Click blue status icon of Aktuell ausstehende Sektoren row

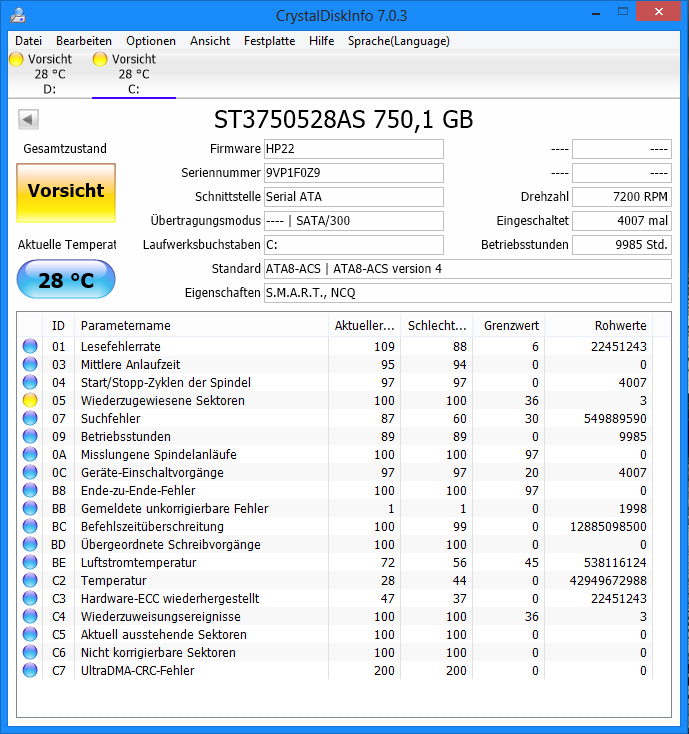tap(30, 635)
